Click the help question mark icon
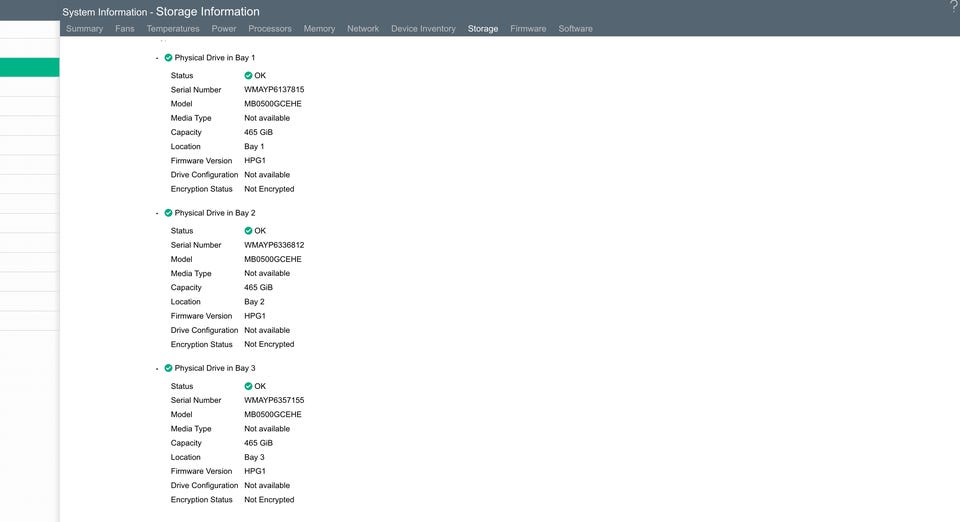 pyautogui.click(x=954, y=6)
